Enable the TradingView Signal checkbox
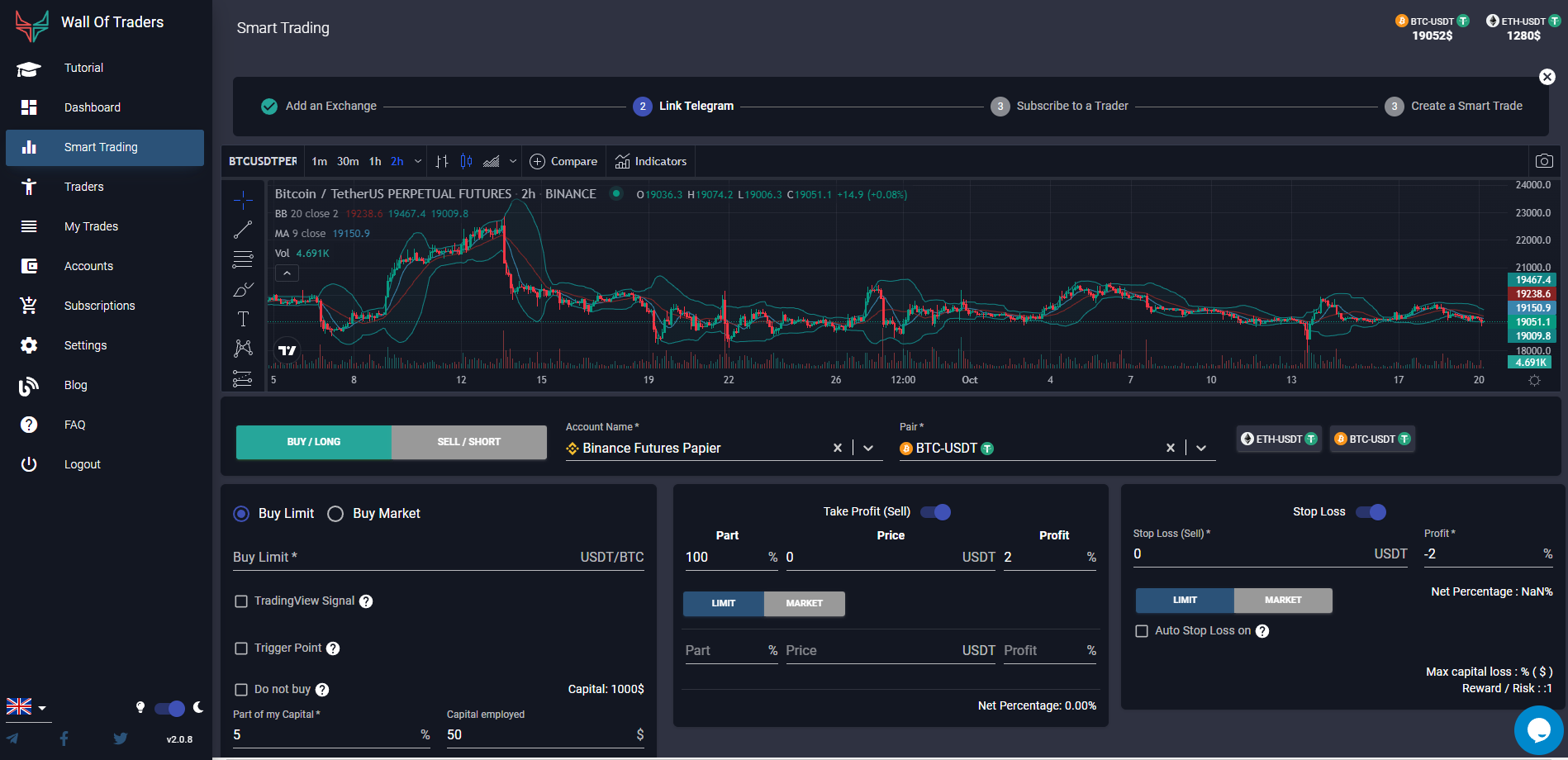The width and height of the screenshot is (1568, 760). 241,601
